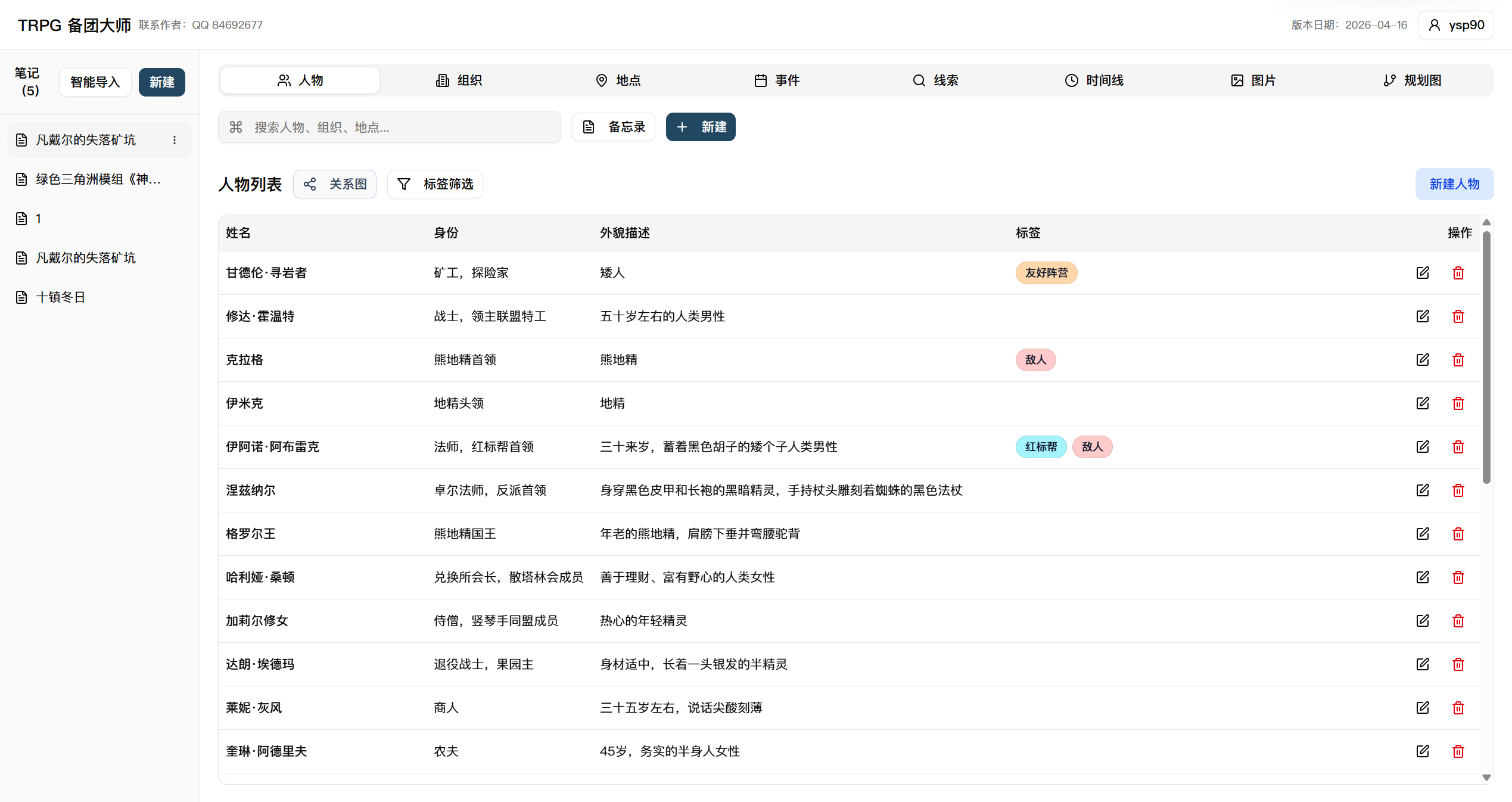Click the table scroll-down arrow

1486,777
